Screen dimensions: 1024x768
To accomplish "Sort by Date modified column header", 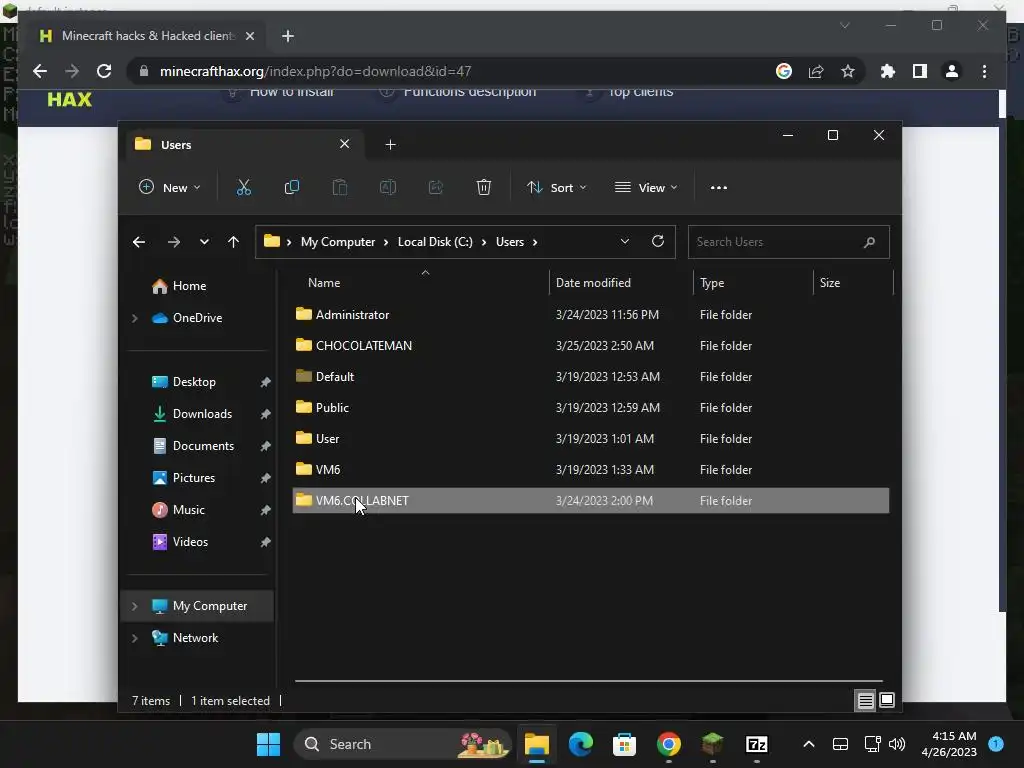I will (621, 283).
